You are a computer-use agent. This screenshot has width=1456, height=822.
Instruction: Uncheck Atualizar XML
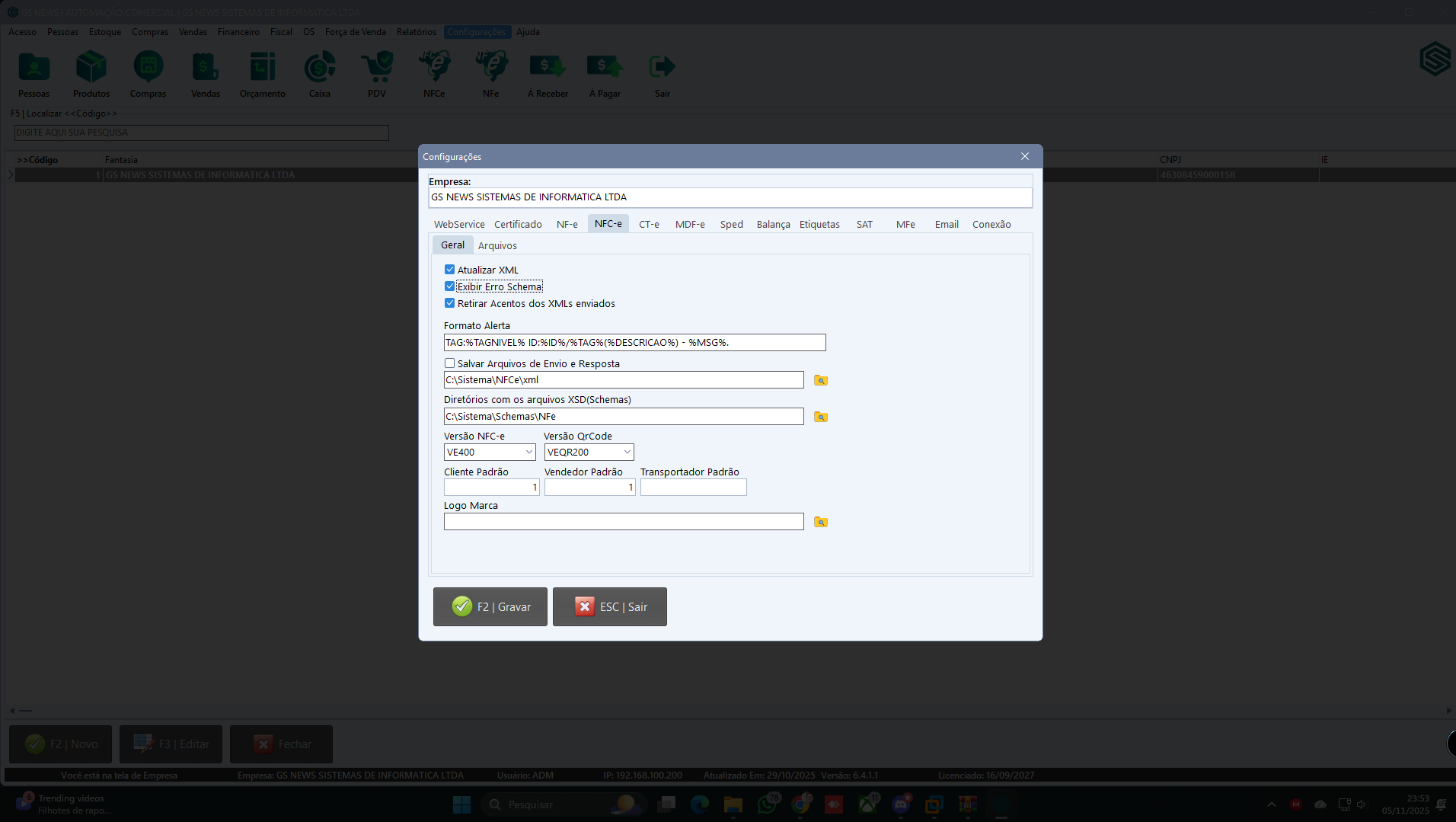click(449, 269)
